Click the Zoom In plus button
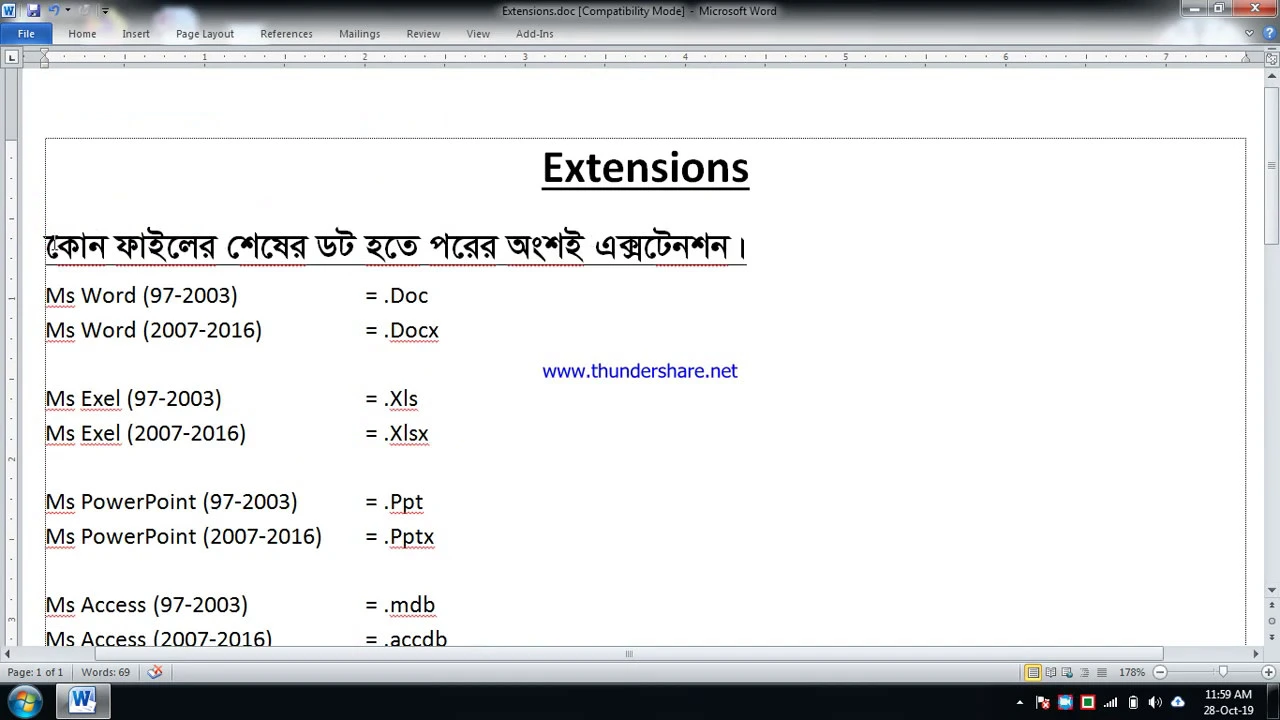This screenshot has height=720, width=1280. click(1268, 672)
